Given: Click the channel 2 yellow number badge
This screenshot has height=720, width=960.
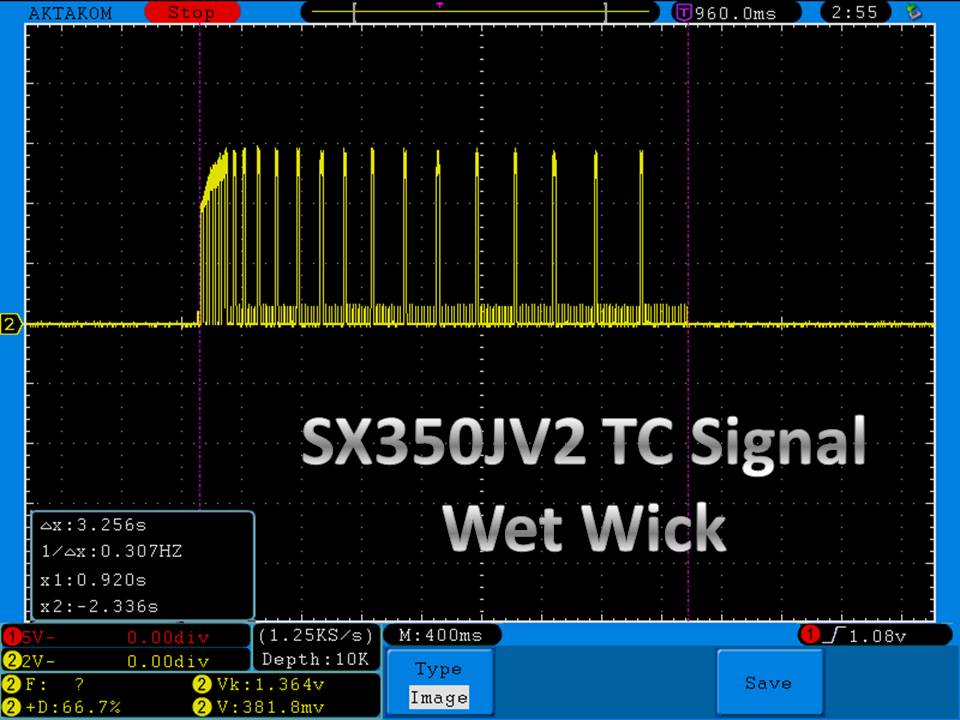Looking at the screenshot, I should pyautogui.click(x=12, y=660).
